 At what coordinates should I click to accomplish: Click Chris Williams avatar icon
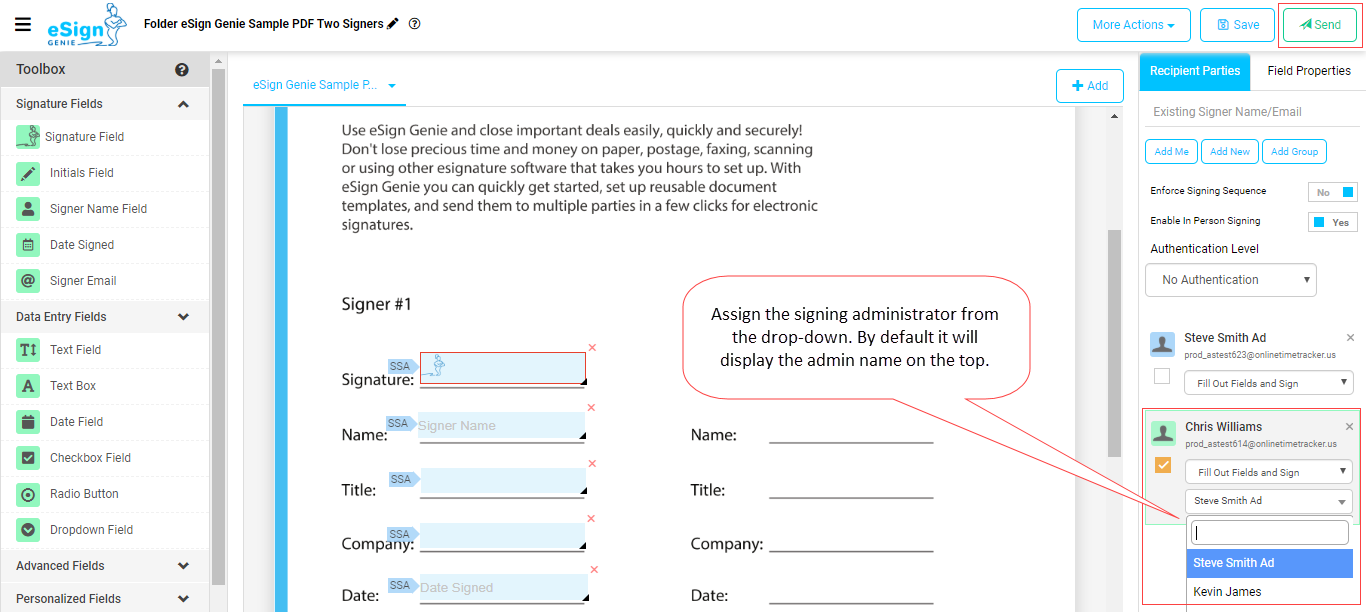tap(1162, 433)
